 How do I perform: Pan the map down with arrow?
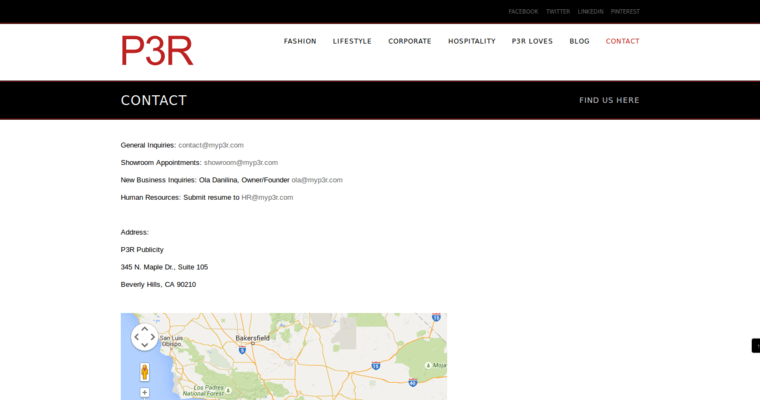[144, 345]
